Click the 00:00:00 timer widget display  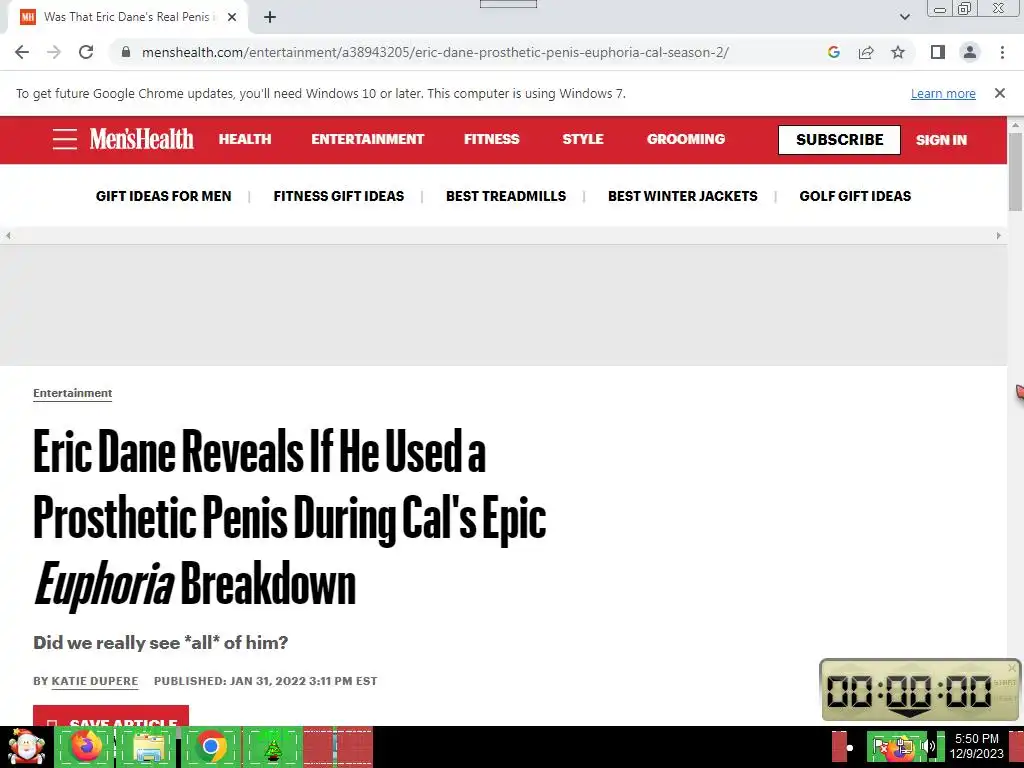coord(909,691)
